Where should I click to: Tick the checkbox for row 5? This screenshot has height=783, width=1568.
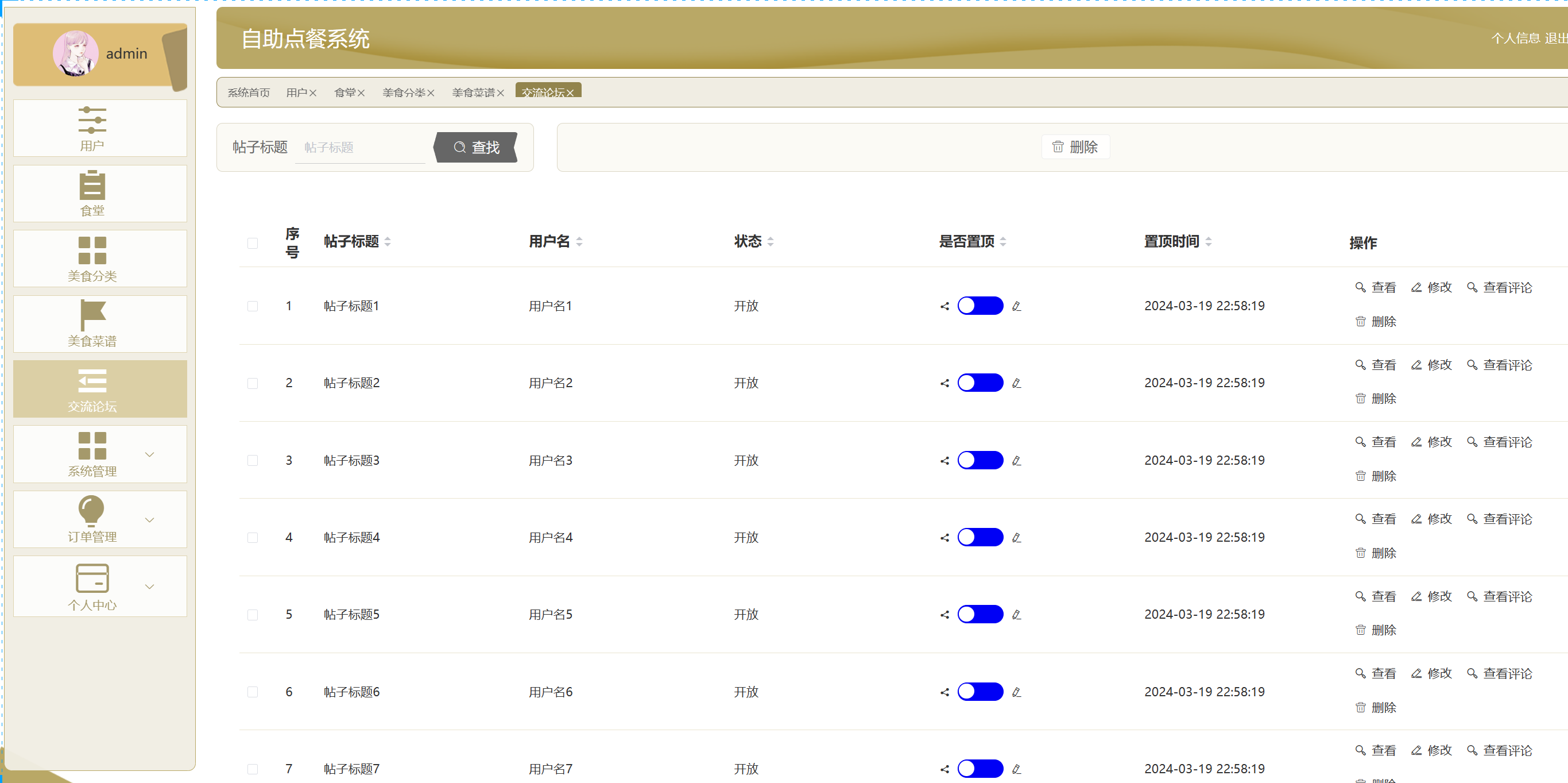253,615
